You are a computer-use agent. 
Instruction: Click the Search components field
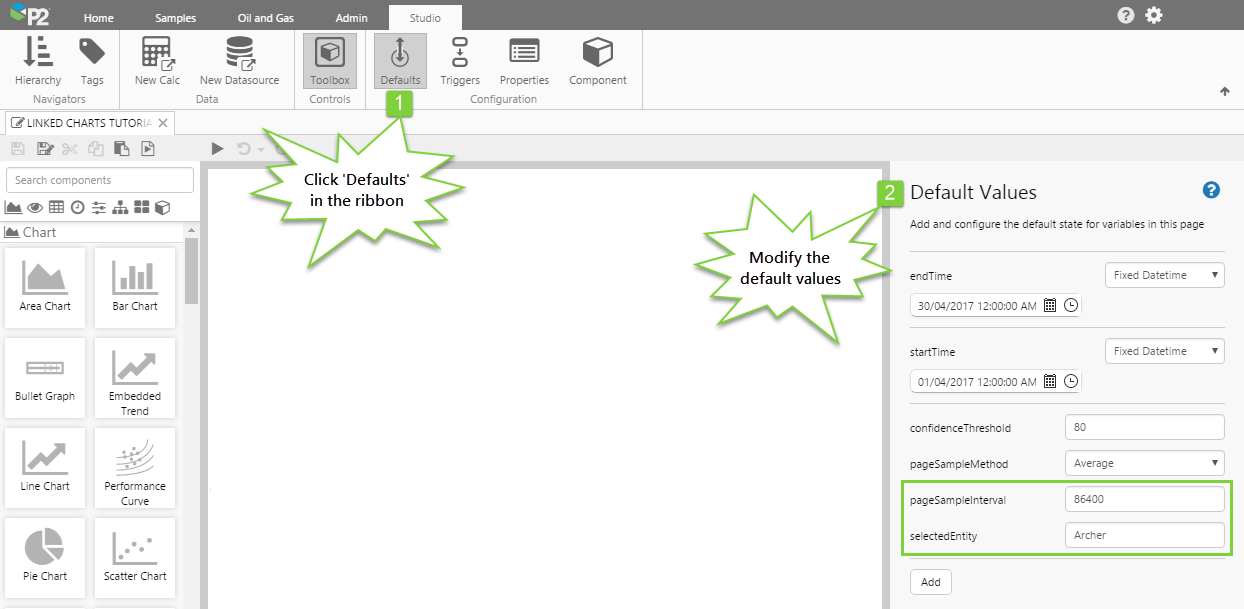pyautogui.click(x=100, y=180)
